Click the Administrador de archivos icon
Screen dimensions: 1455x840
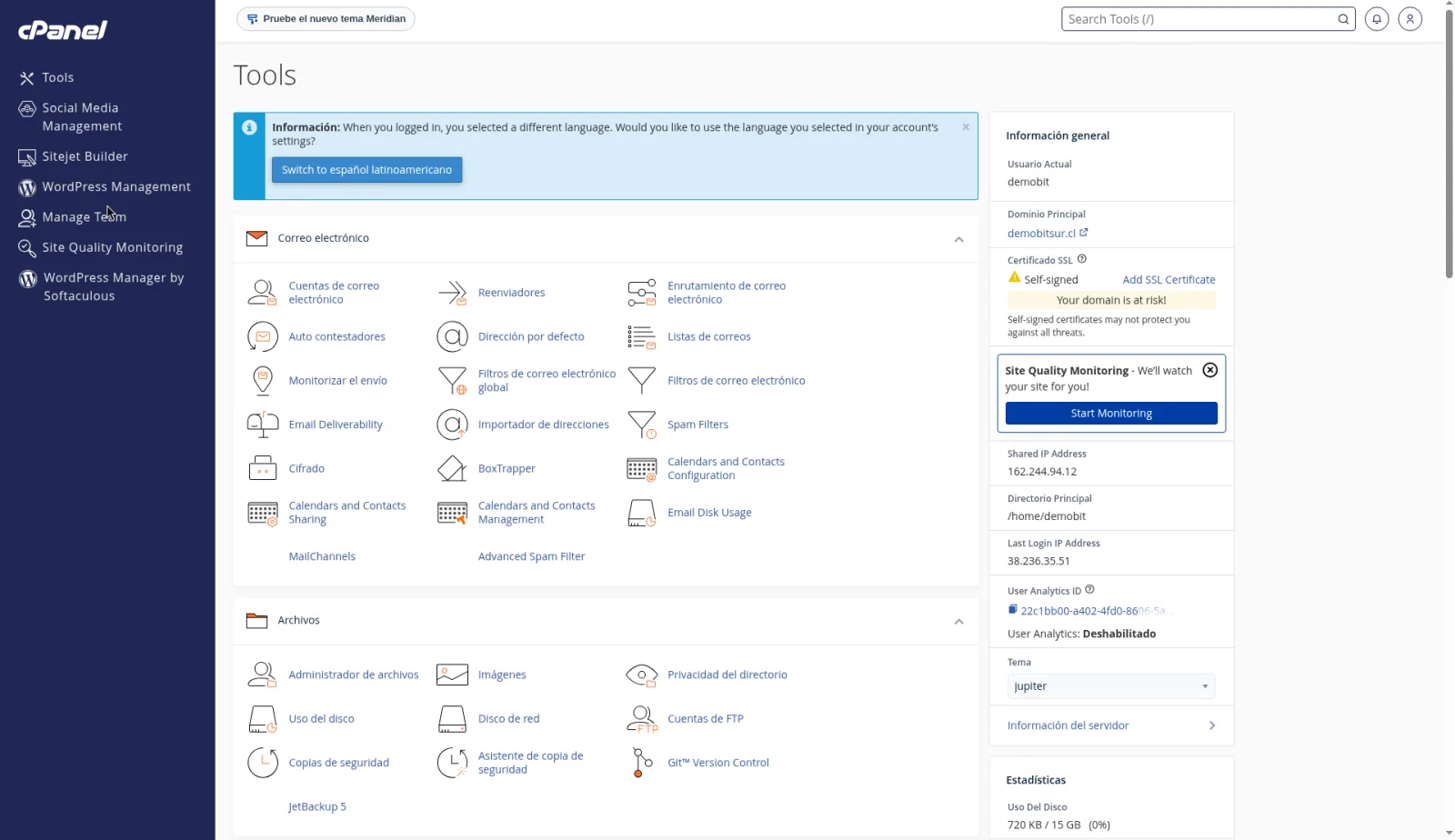pos(262,675)
